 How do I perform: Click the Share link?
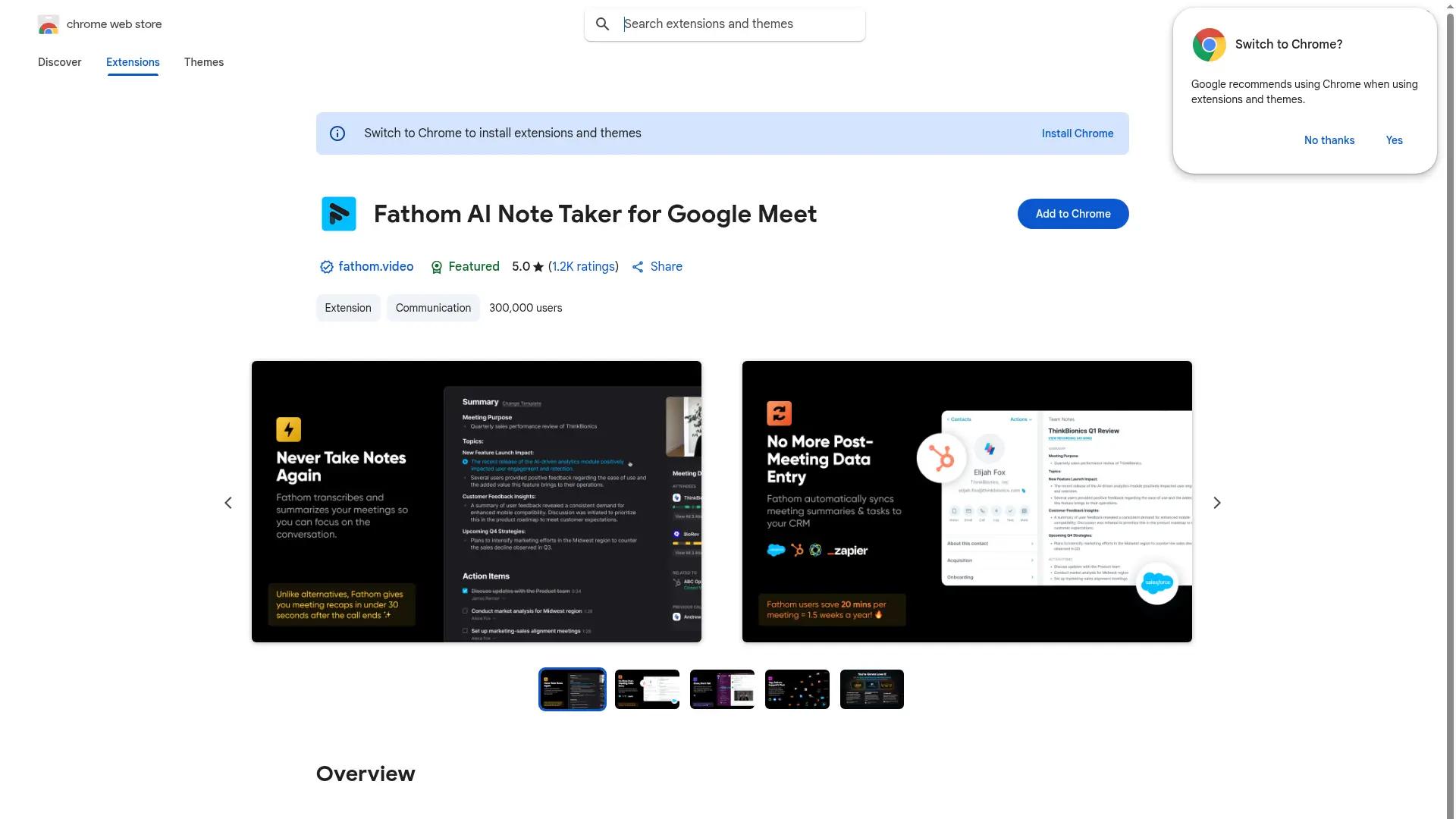click(667, 267)
